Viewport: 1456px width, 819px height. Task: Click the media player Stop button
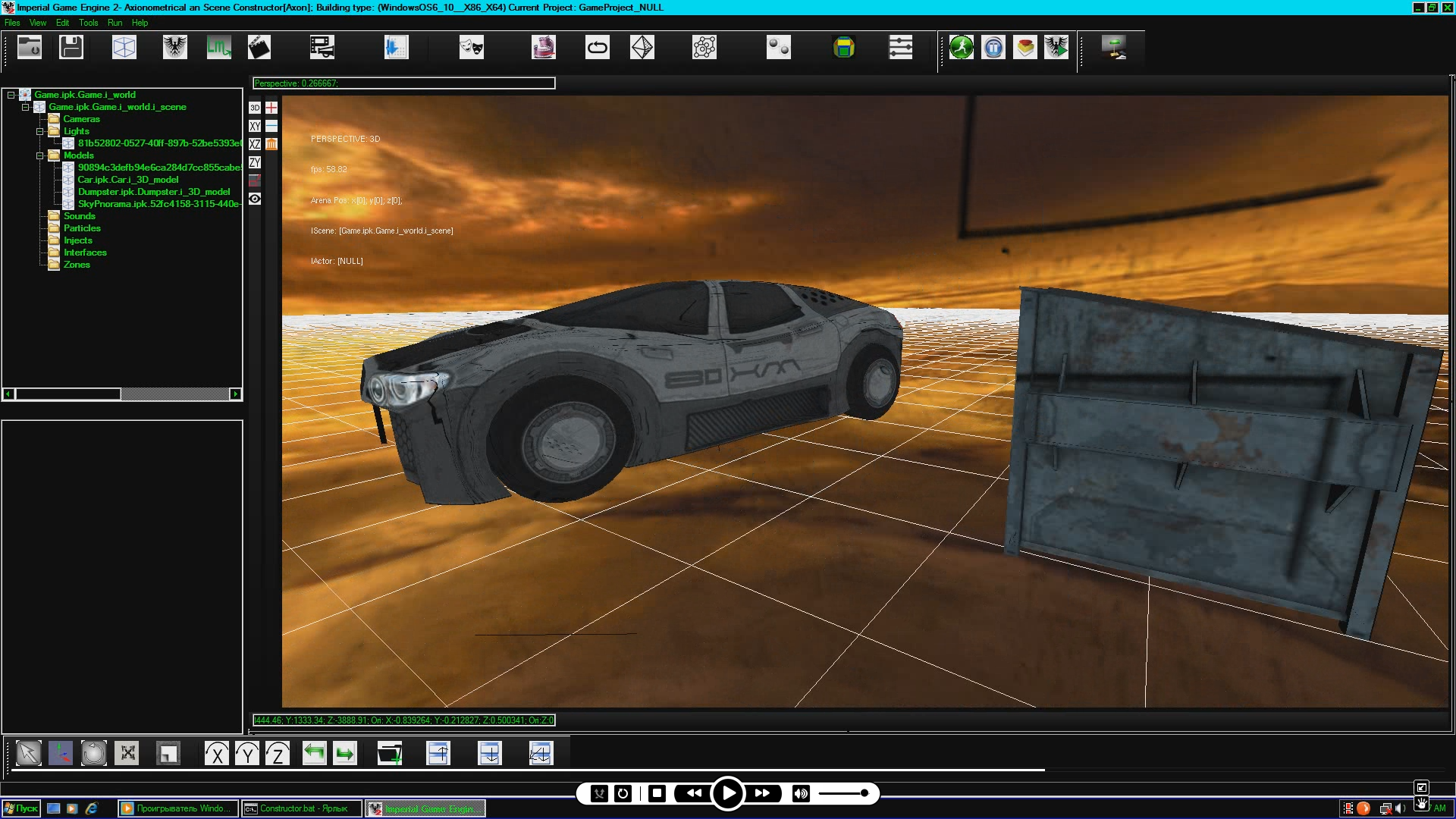[x=657, y=793]
